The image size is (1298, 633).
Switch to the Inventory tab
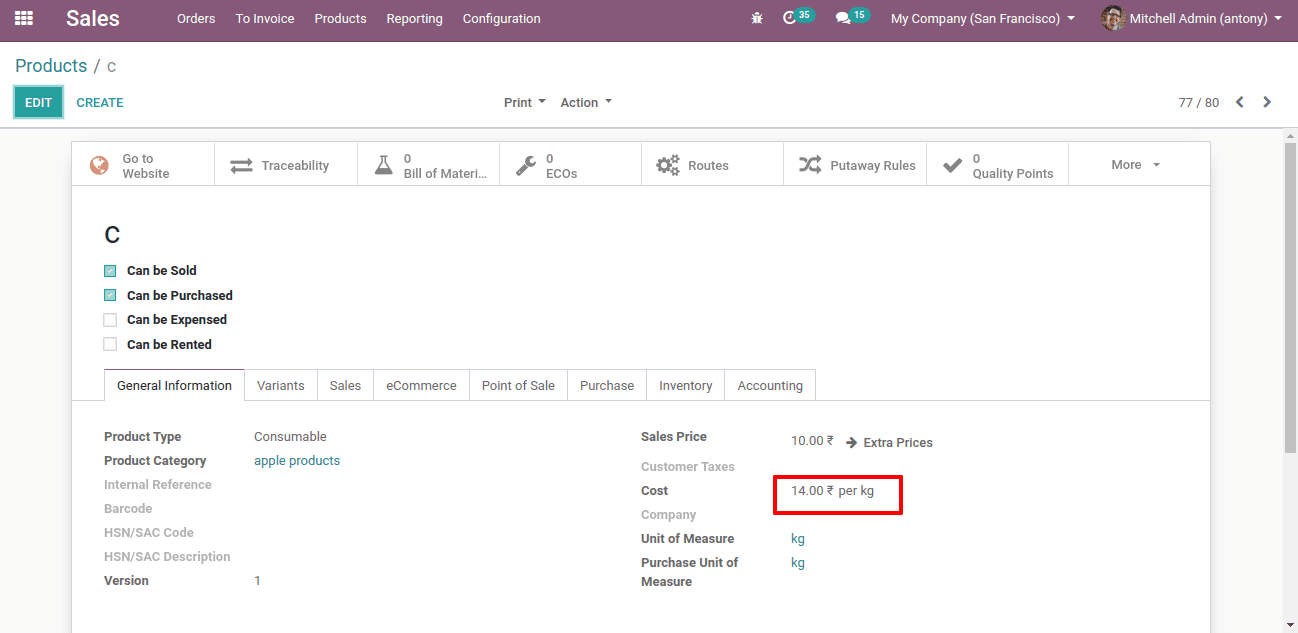685,385
